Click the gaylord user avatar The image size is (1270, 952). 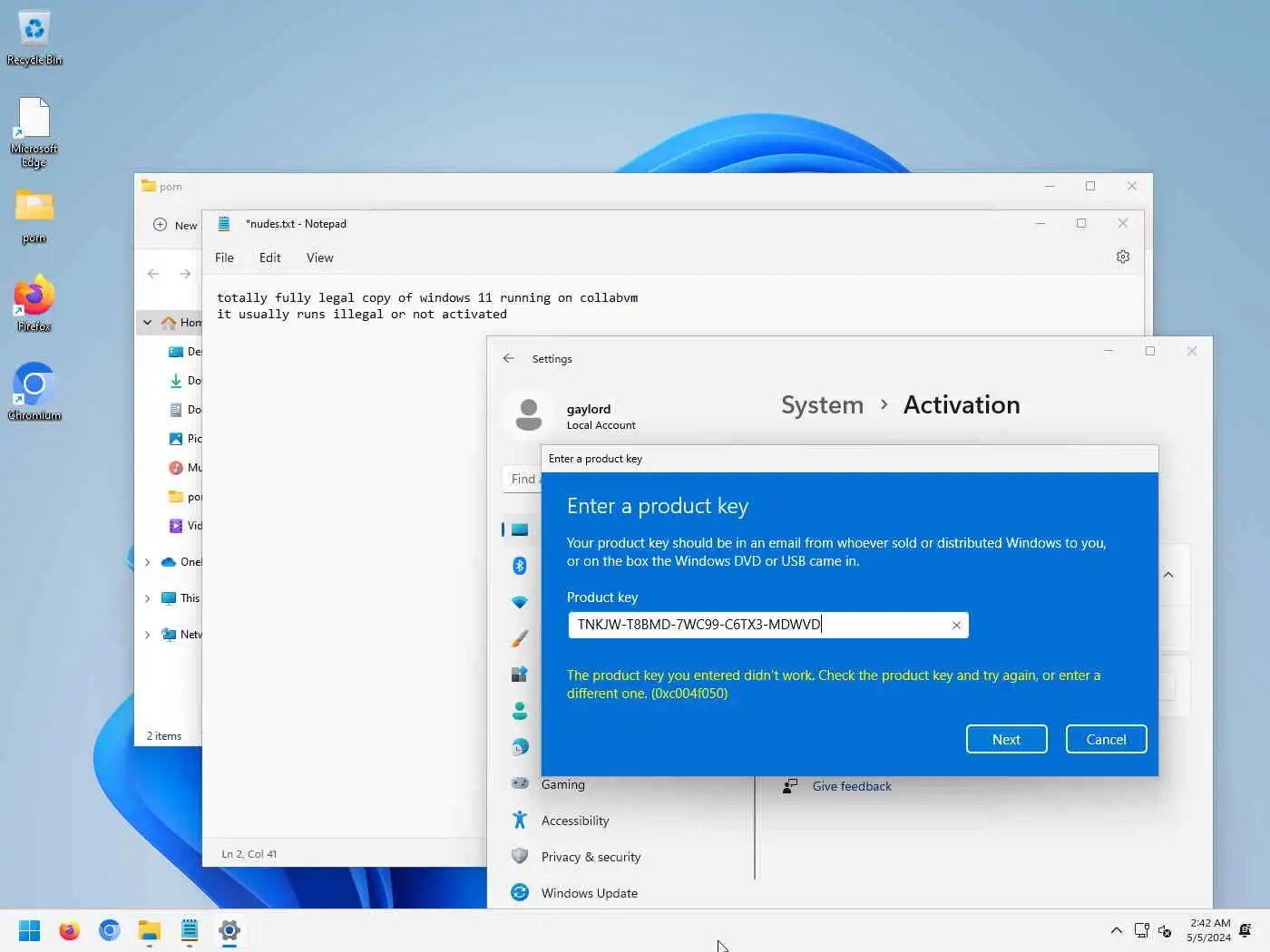point(529,415)
